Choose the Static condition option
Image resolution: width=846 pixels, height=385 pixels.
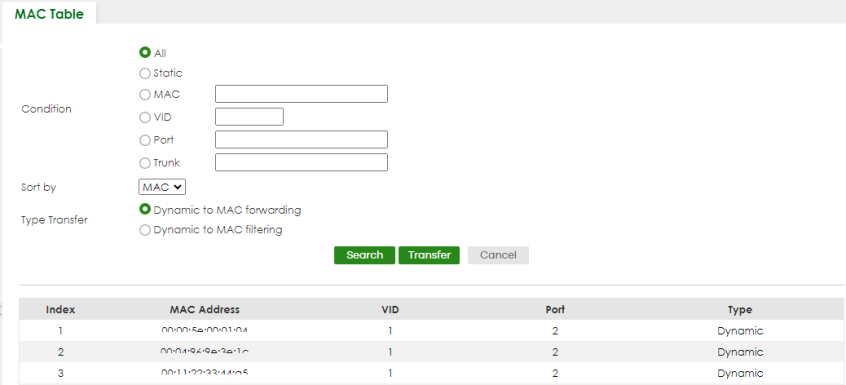coord(145,73)
